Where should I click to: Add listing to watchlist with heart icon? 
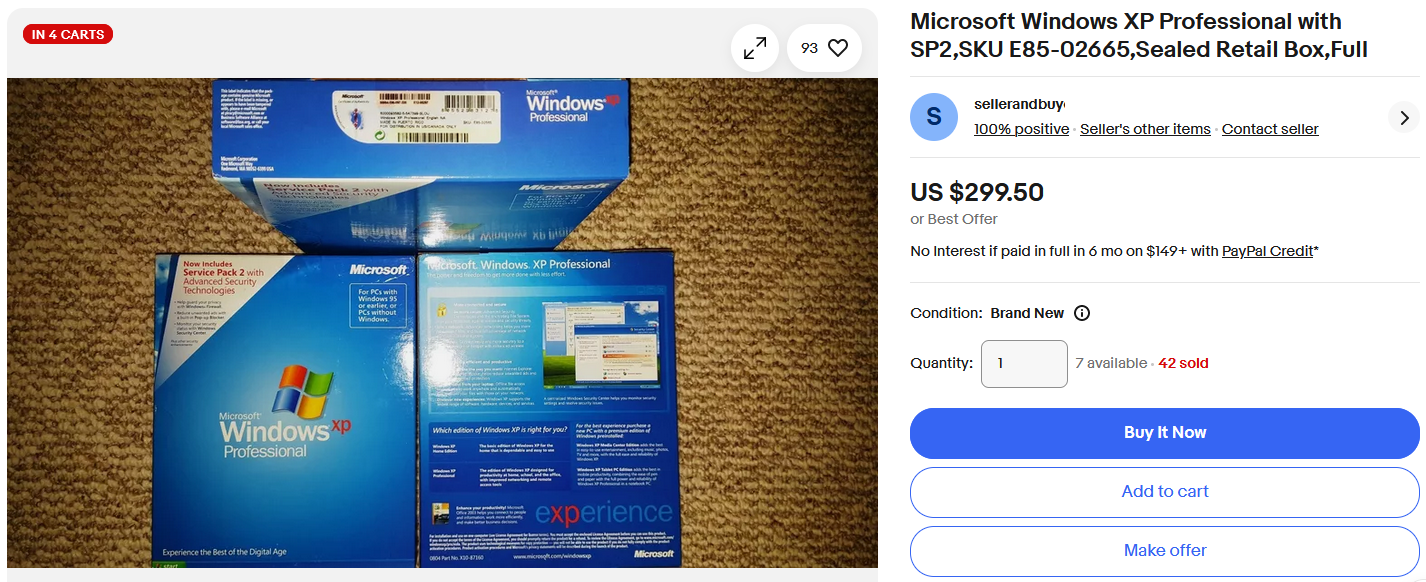click(838, 48)
